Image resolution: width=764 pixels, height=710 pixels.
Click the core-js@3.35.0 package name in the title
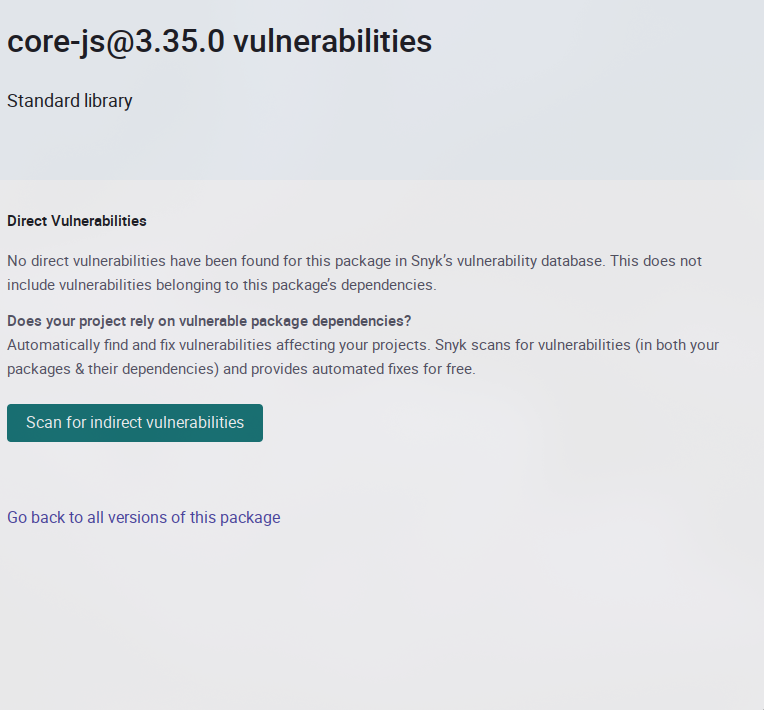(x=115, y=42)
